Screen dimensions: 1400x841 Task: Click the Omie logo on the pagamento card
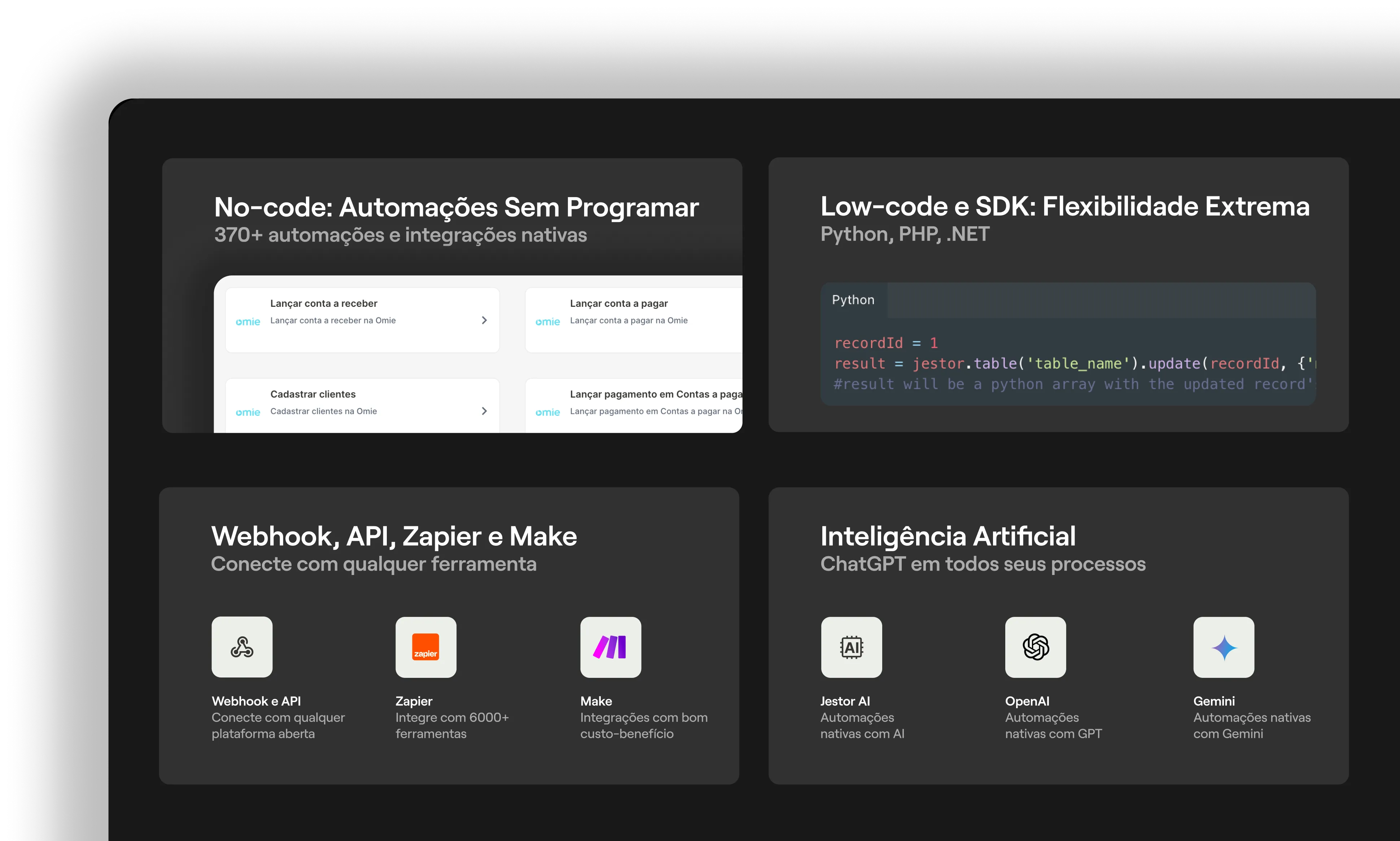click(x=548, y=411)
